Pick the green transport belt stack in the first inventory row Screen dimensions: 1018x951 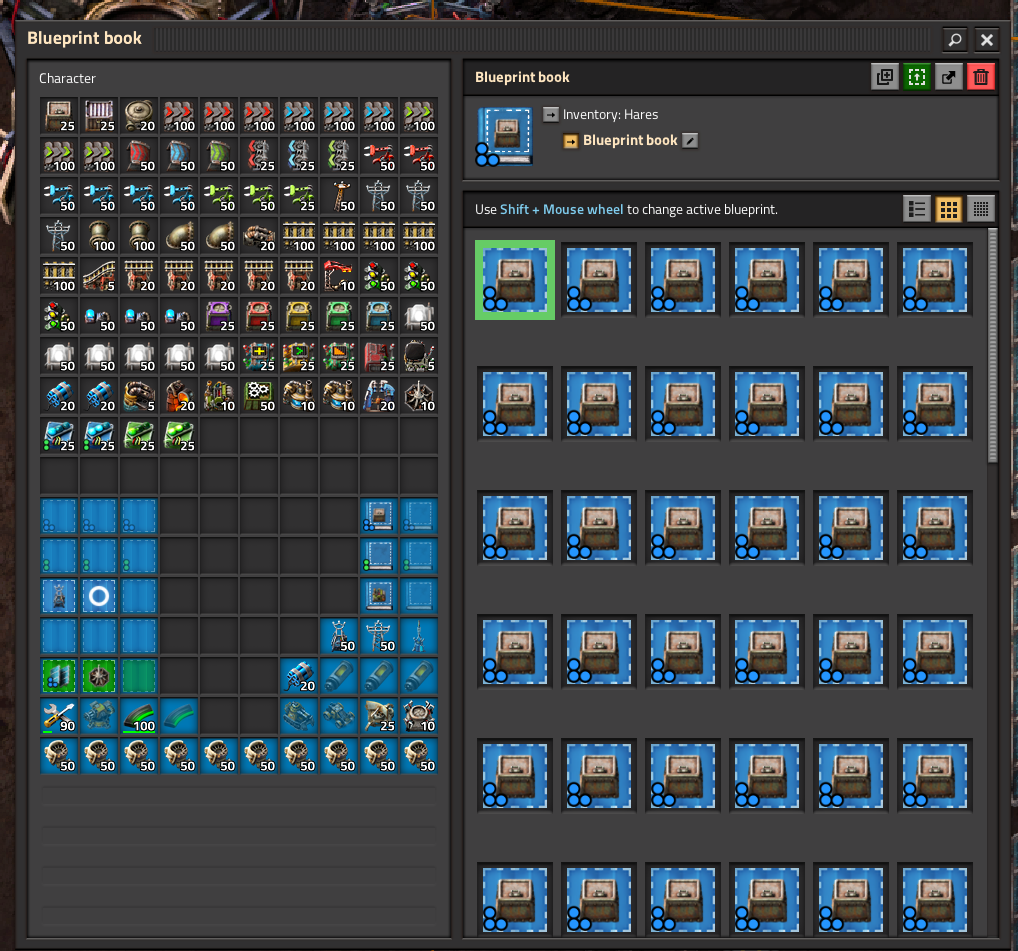[x=419, y=116]
